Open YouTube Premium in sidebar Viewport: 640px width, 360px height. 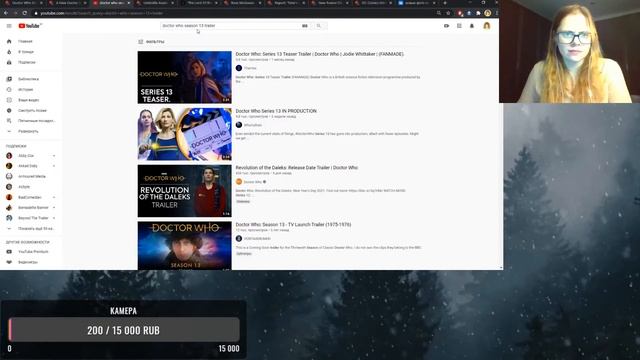pyautogui.click(x=32, y=252)
